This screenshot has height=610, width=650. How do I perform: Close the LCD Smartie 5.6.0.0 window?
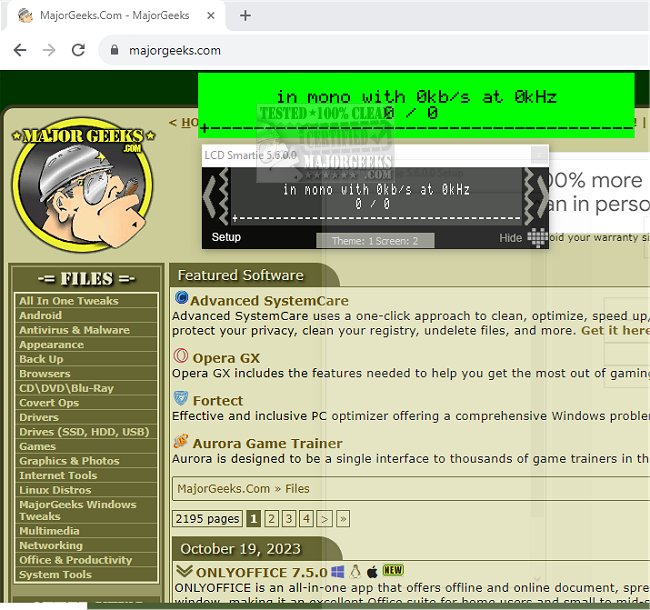pos(539,155)
